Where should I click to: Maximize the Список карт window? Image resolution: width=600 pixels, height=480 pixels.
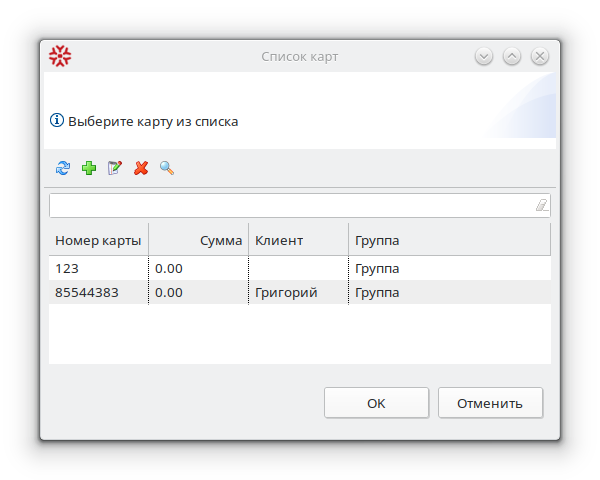click(x=512, y=57)
